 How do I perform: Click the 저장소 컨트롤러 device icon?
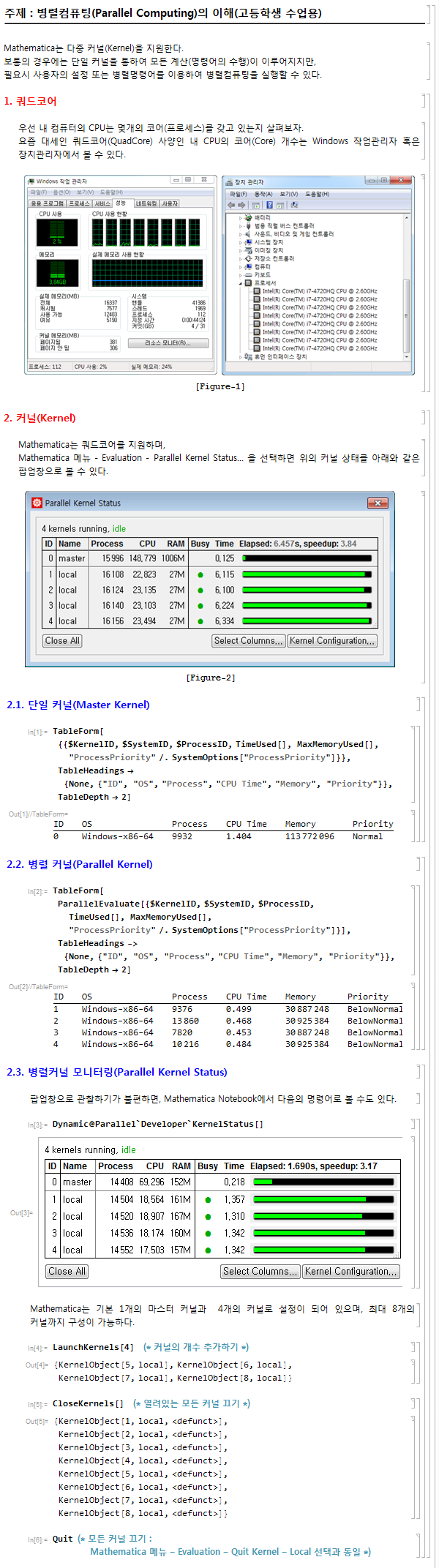[x=248, y=258]
